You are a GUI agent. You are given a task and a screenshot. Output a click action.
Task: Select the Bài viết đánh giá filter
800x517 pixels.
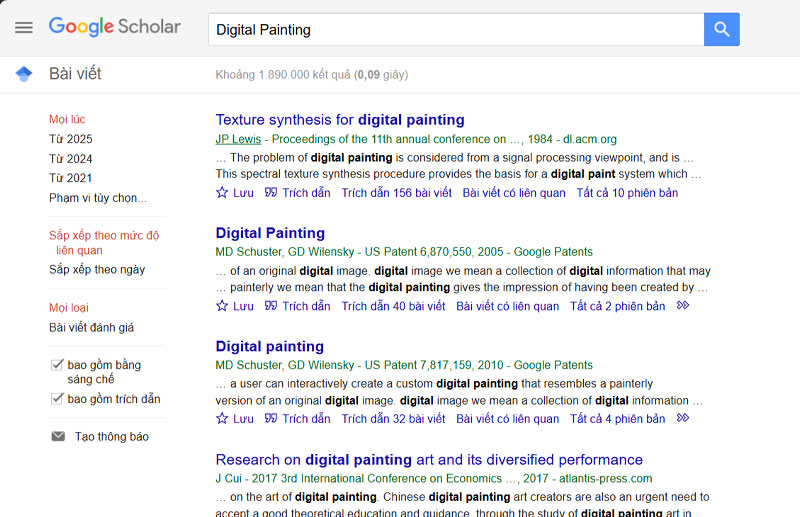tap(91, 327)
